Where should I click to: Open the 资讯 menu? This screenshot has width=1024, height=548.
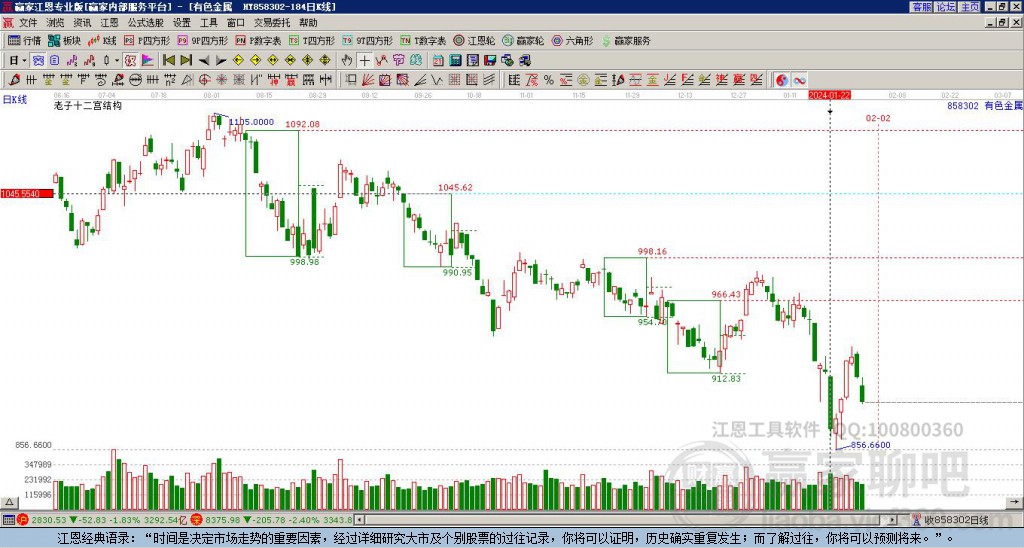coord(82,23)
